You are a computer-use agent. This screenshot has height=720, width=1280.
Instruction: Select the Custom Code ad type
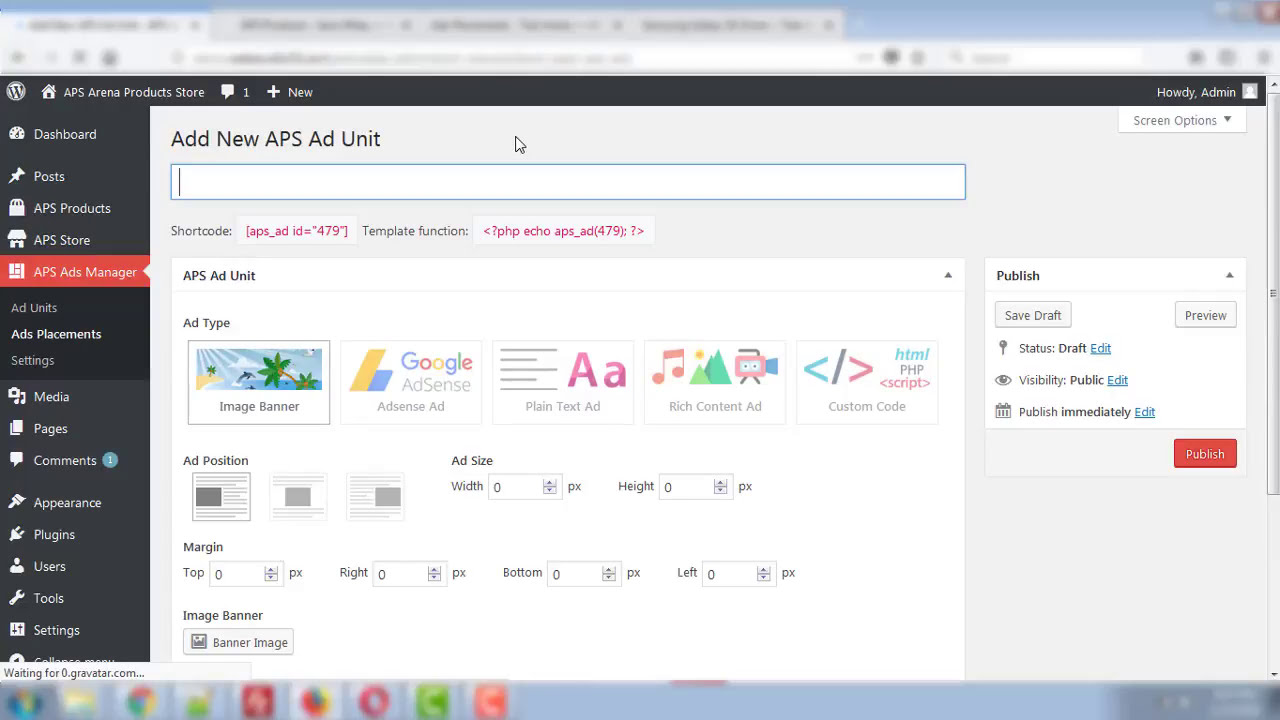pyautogui.click(x=866, y=380)
